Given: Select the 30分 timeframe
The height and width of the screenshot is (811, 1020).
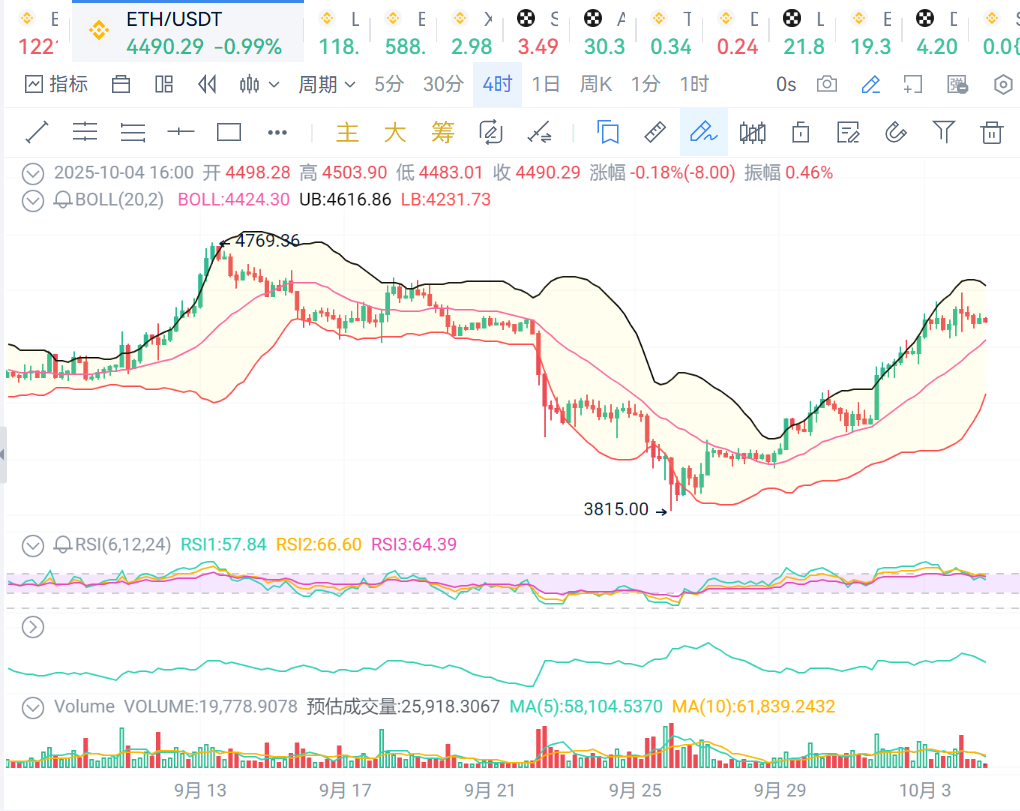Looking at the screenshot, I should [x=443, y=85].
